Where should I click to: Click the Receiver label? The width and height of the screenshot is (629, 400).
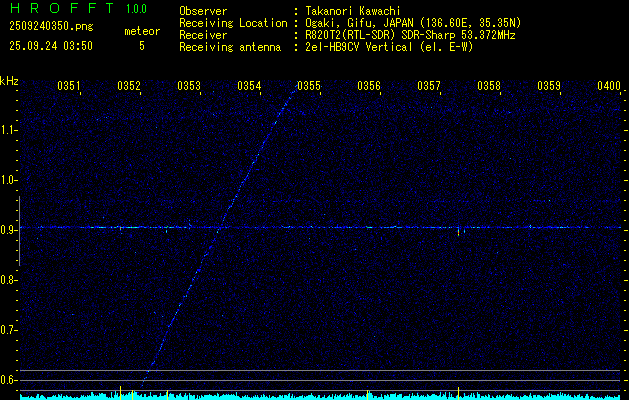click(203, 35)
